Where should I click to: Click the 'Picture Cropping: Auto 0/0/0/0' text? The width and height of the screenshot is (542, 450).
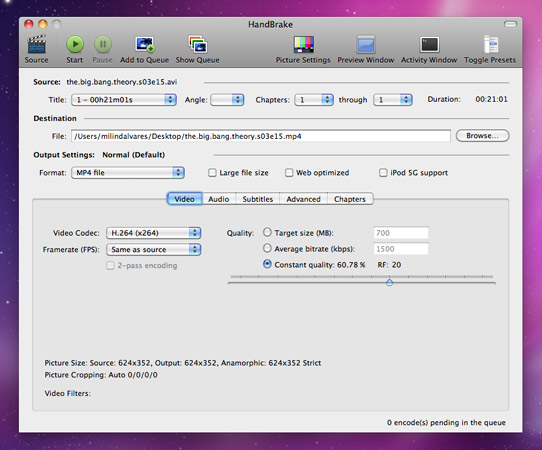pos(101,375)
